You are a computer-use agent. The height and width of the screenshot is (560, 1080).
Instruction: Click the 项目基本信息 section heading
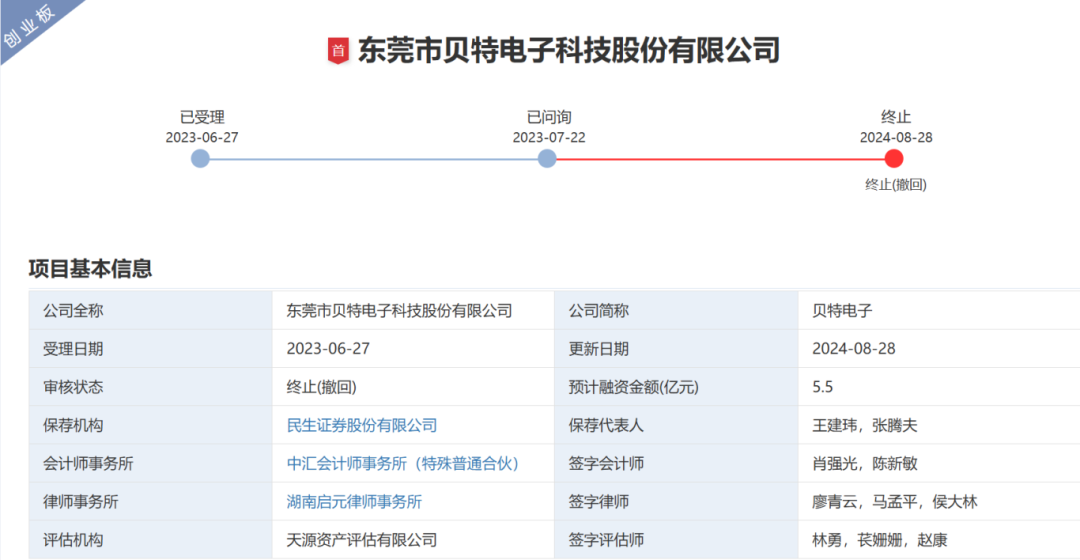(90, 269)
